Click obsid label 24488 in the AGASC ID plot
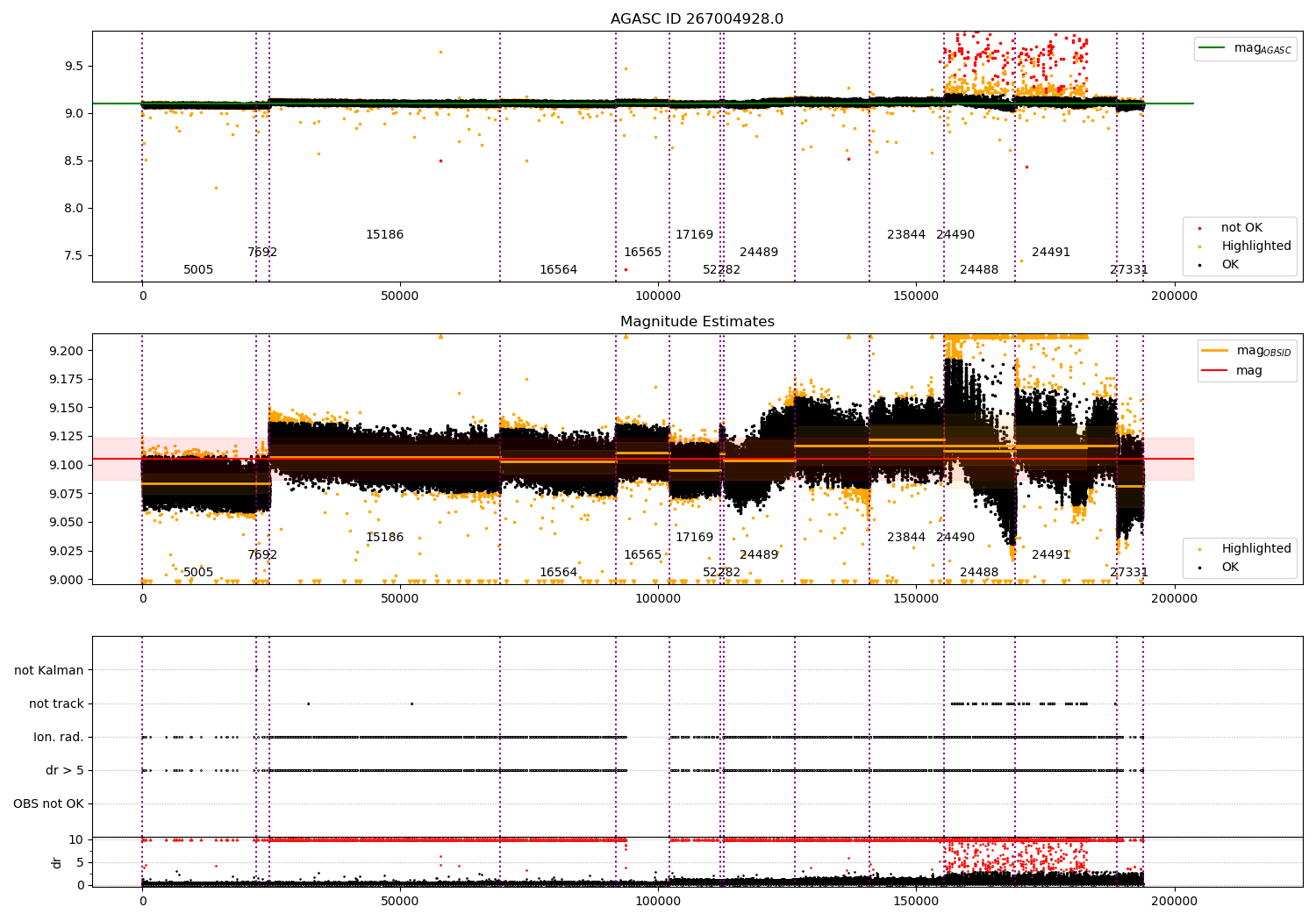 979,270
